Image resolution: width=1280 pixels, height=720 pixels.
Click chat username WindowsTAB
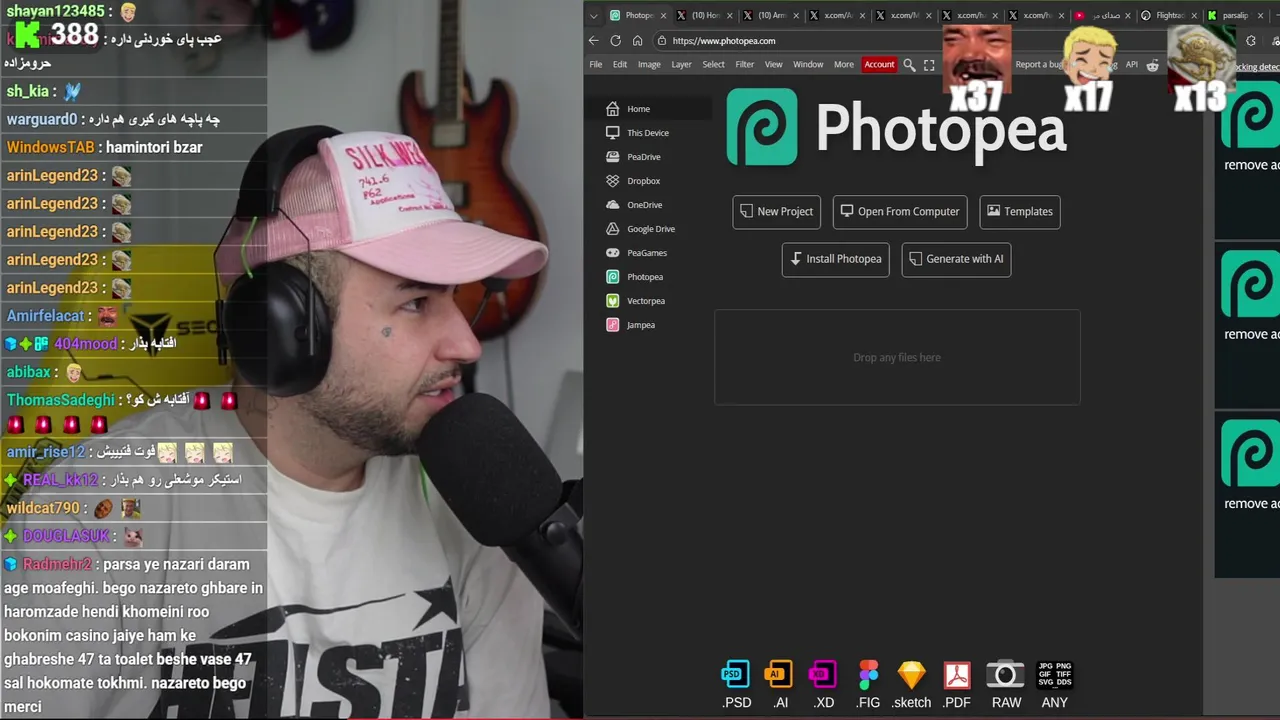(50, 147)
